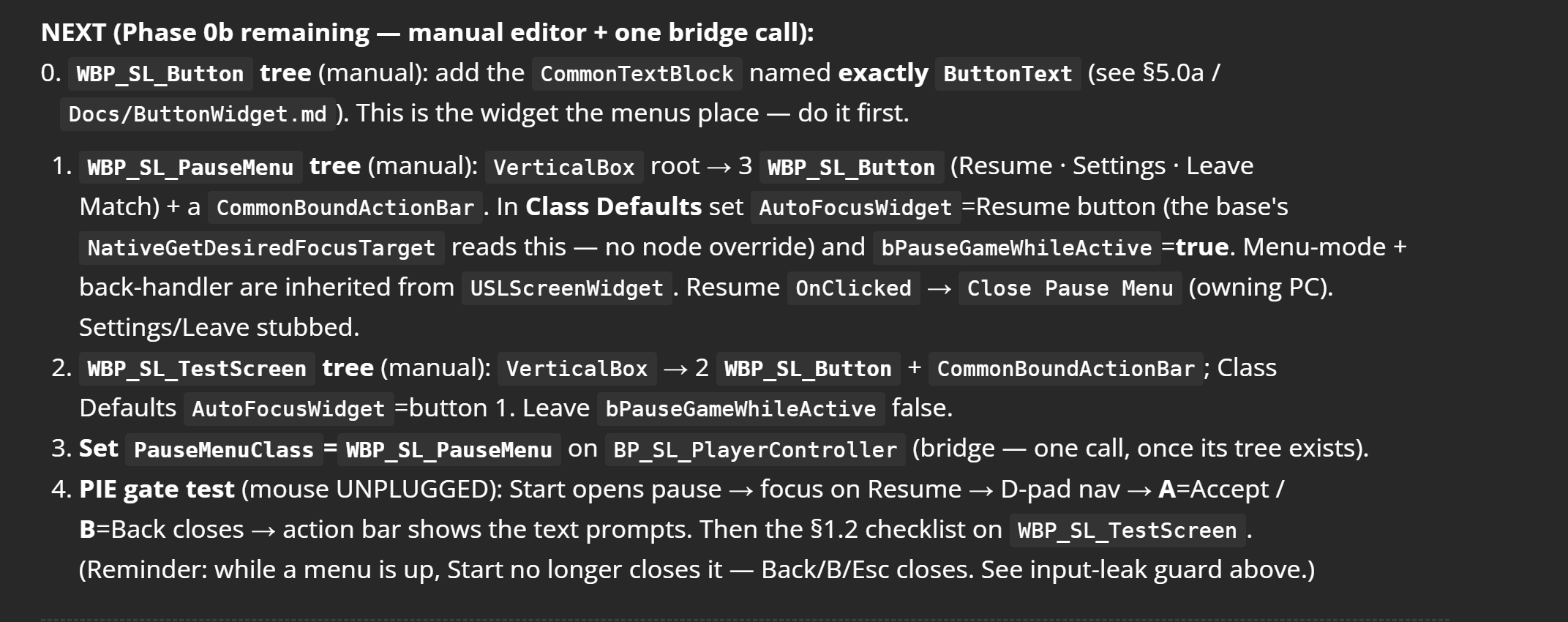Click the BP_SL_PlayerController code label
Viewport: 1568px width, 622px height.
pyautogui.click(x=755, y=450)
